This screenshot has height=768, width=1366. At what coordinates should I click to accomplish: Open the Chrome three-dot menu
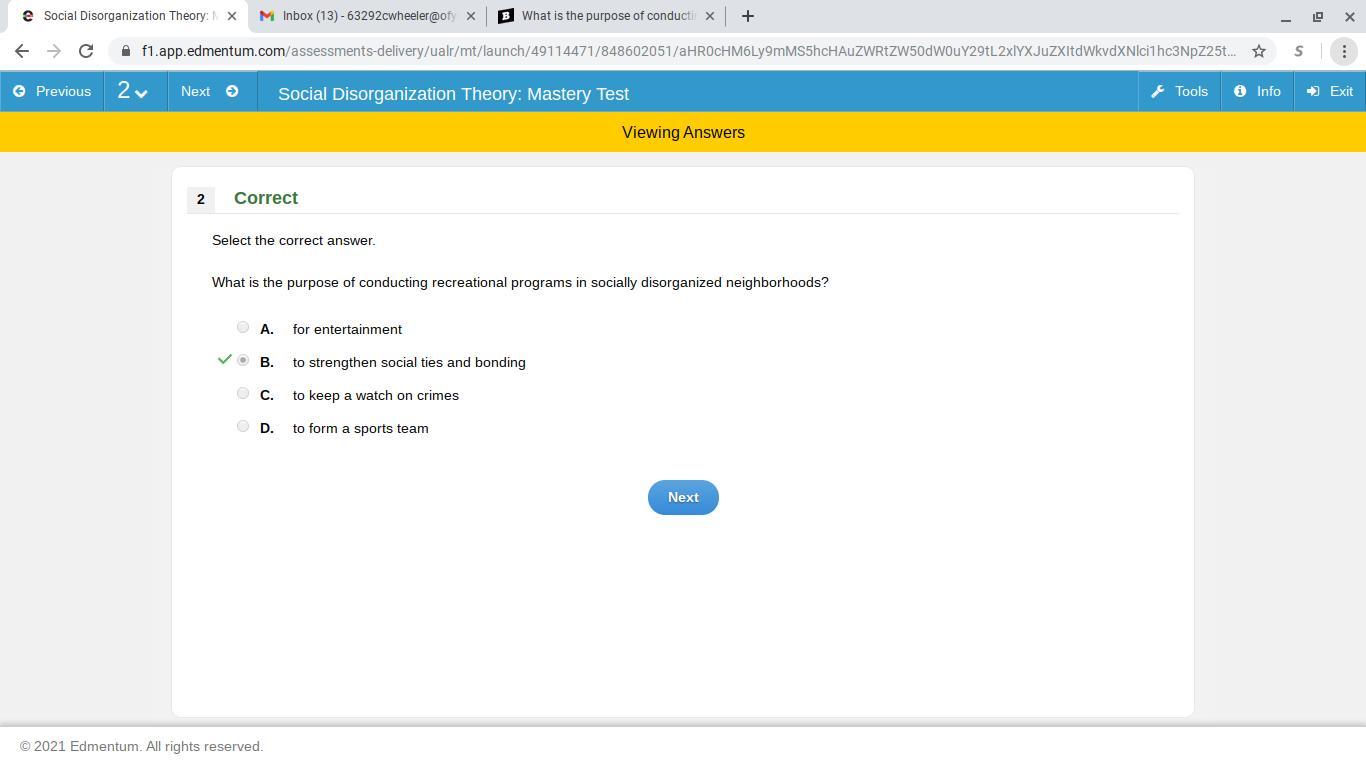[x=1344, y=51]
